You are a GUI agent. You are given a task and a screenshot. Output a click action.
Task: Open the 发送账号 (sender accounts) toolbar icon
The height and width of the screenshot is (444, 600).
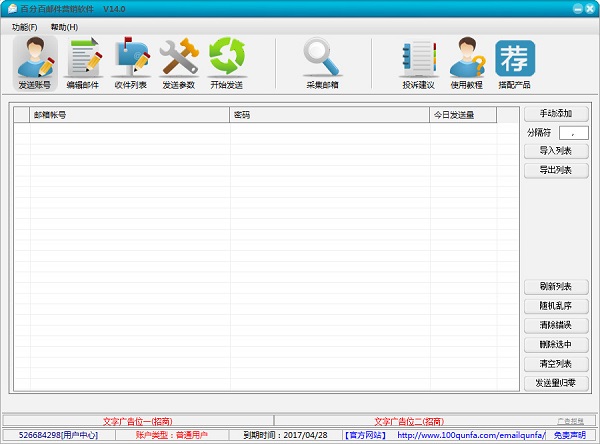click(35, 62)
